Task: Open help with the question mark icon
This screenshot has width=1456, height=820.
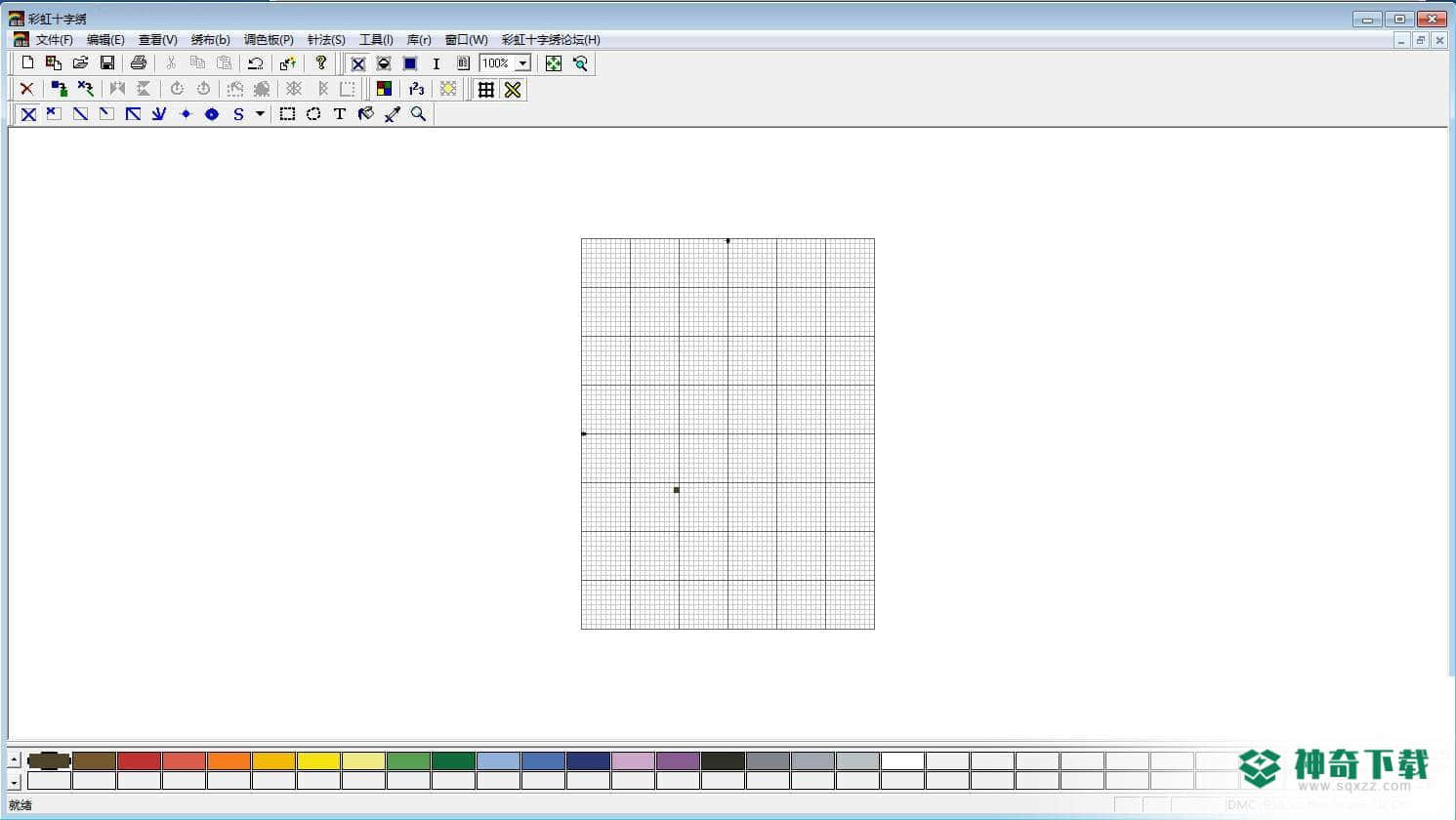Action: (x=320, y=63)
